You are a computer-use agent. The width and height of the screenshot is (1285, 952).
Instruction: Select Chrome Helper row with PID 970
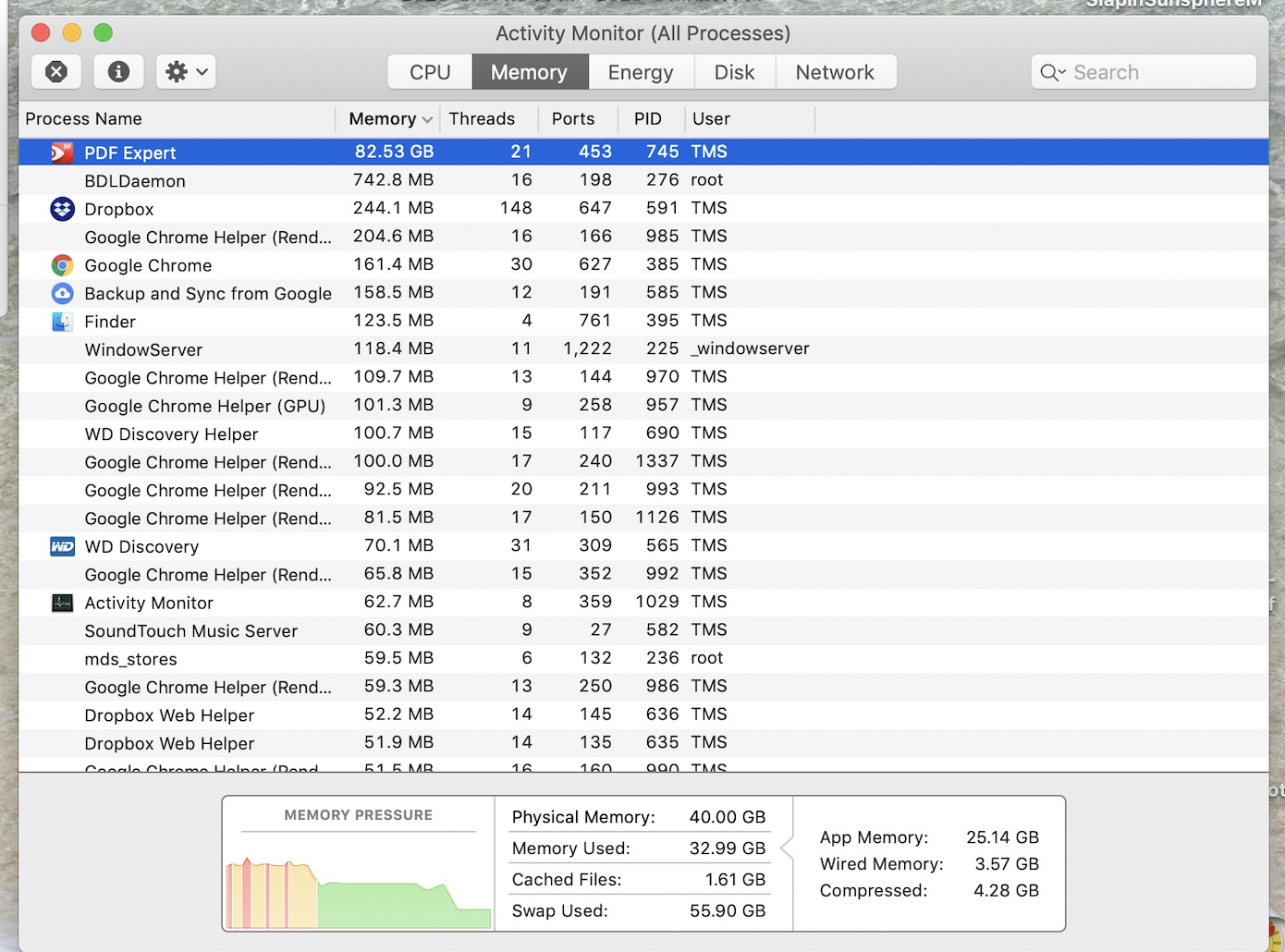click(643, 377)
